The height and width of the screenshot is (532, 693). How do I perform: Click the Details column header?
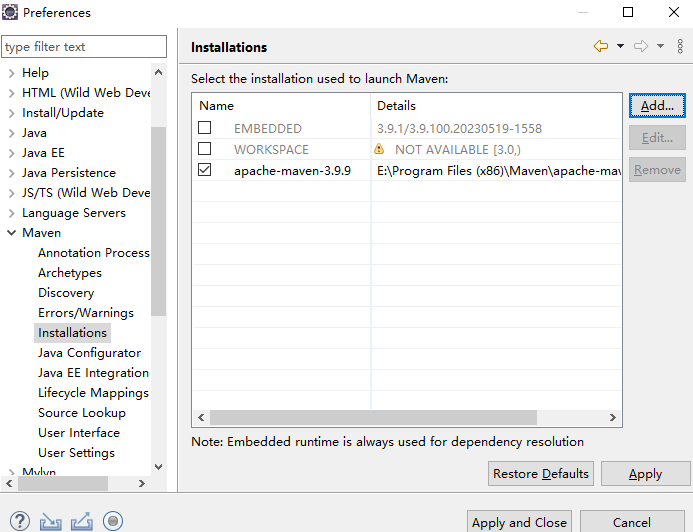pos(496,106)
